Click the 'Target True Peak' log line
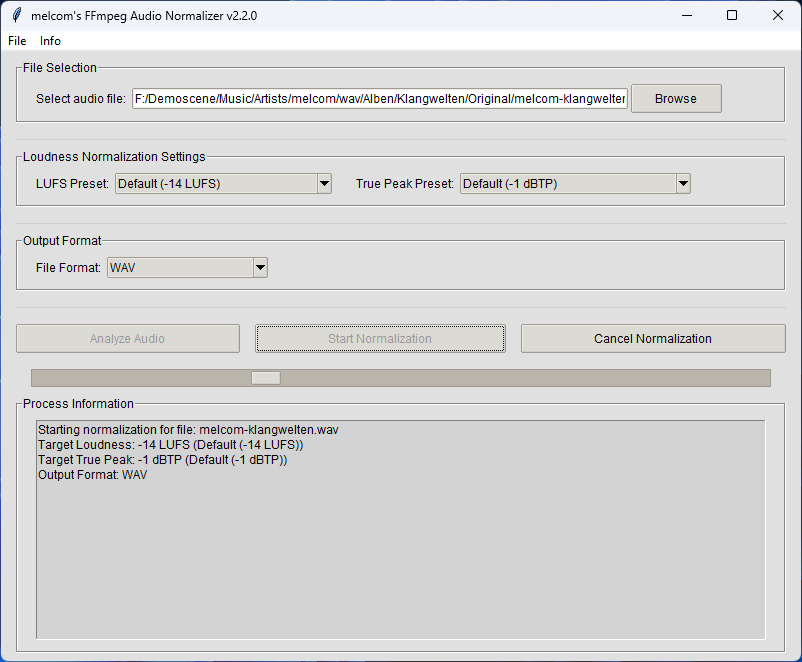The width and height of the screenshot is (802, 662). pyautogui.click(x=162, y=460)
